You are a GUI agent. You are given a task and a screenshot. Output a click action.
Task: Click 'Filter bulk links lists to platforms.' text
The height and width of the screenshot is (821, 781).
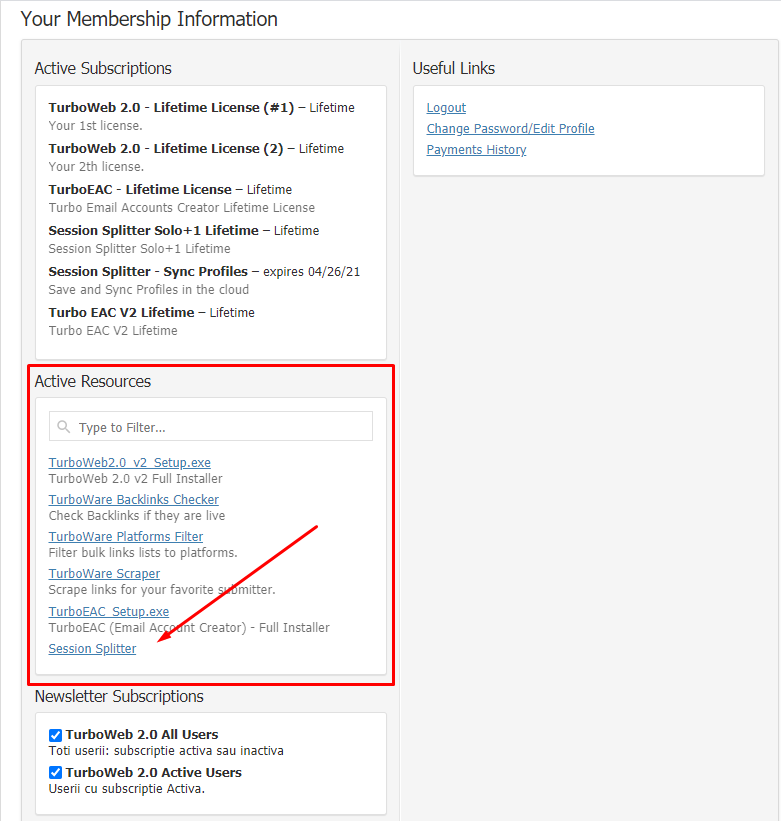(x=143, y=553)
